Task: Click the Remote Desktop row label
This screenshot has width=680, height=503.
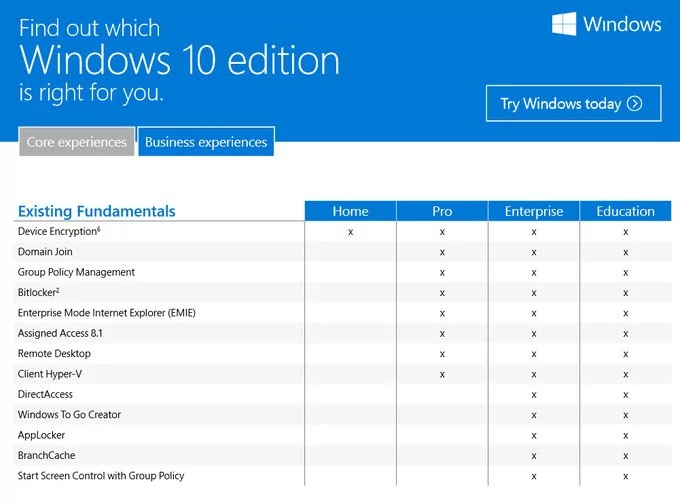Action: point(54,353)
